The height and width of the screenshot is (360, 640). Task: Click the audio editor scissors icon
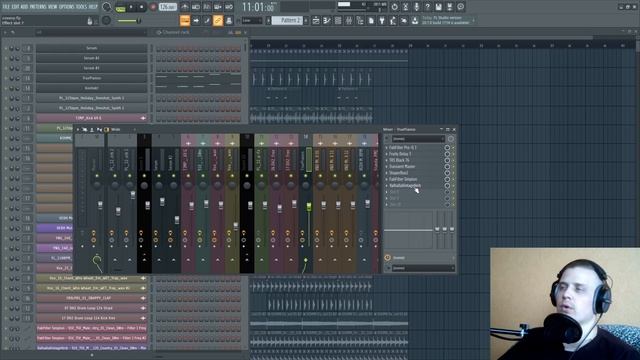[405, 7]
